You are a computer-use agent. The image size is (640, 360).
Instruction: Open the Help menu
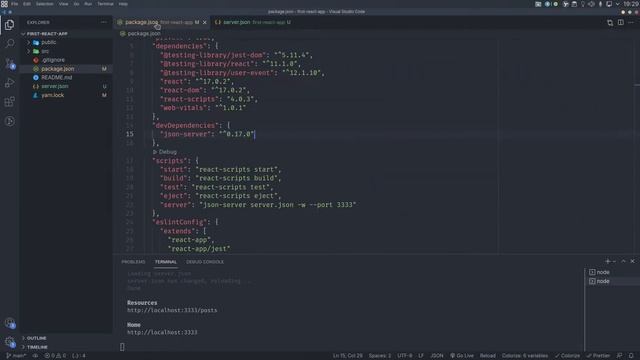[123, 4]
